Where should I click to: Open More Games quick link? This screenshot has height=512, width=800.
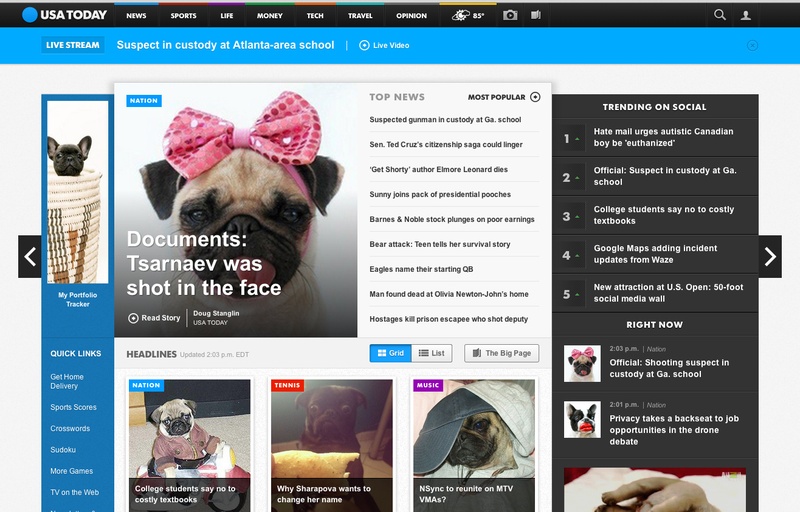(x=71, y=471)
